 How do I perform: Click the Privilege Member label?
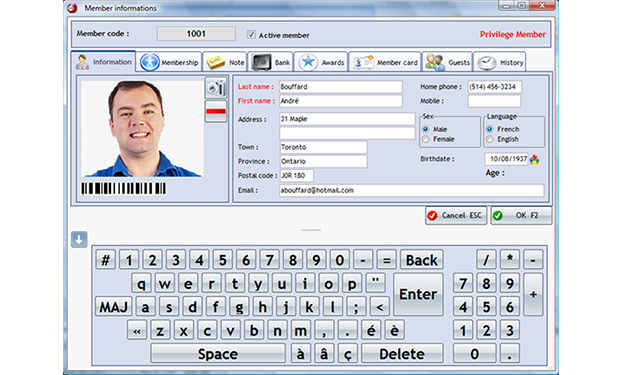[x=513, y=35]
